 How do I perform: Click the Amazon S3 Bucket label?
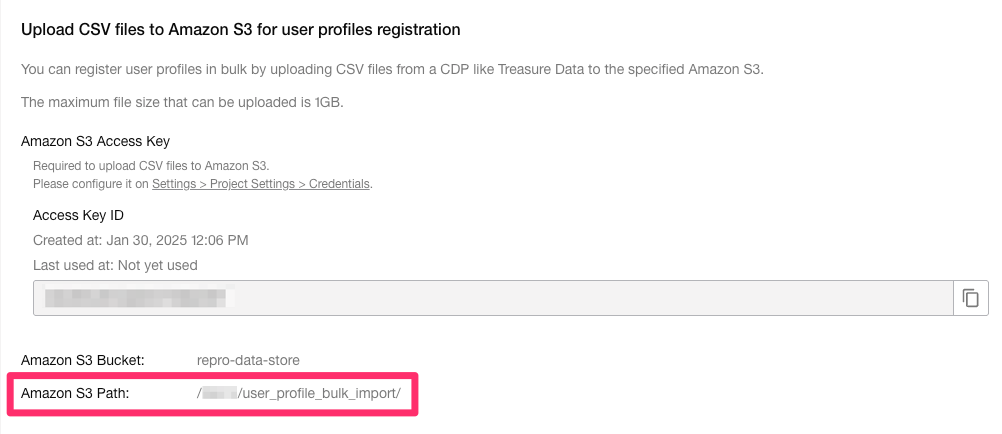pos(82,360)
